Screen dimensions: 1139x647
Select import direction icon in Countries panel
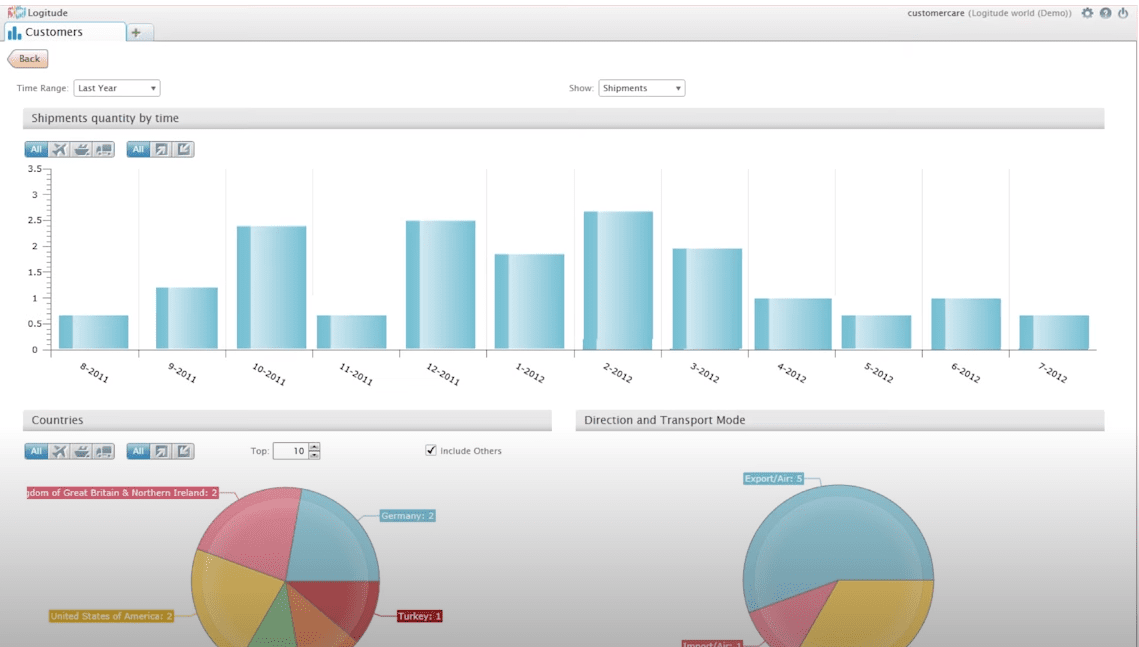(184, 452)
